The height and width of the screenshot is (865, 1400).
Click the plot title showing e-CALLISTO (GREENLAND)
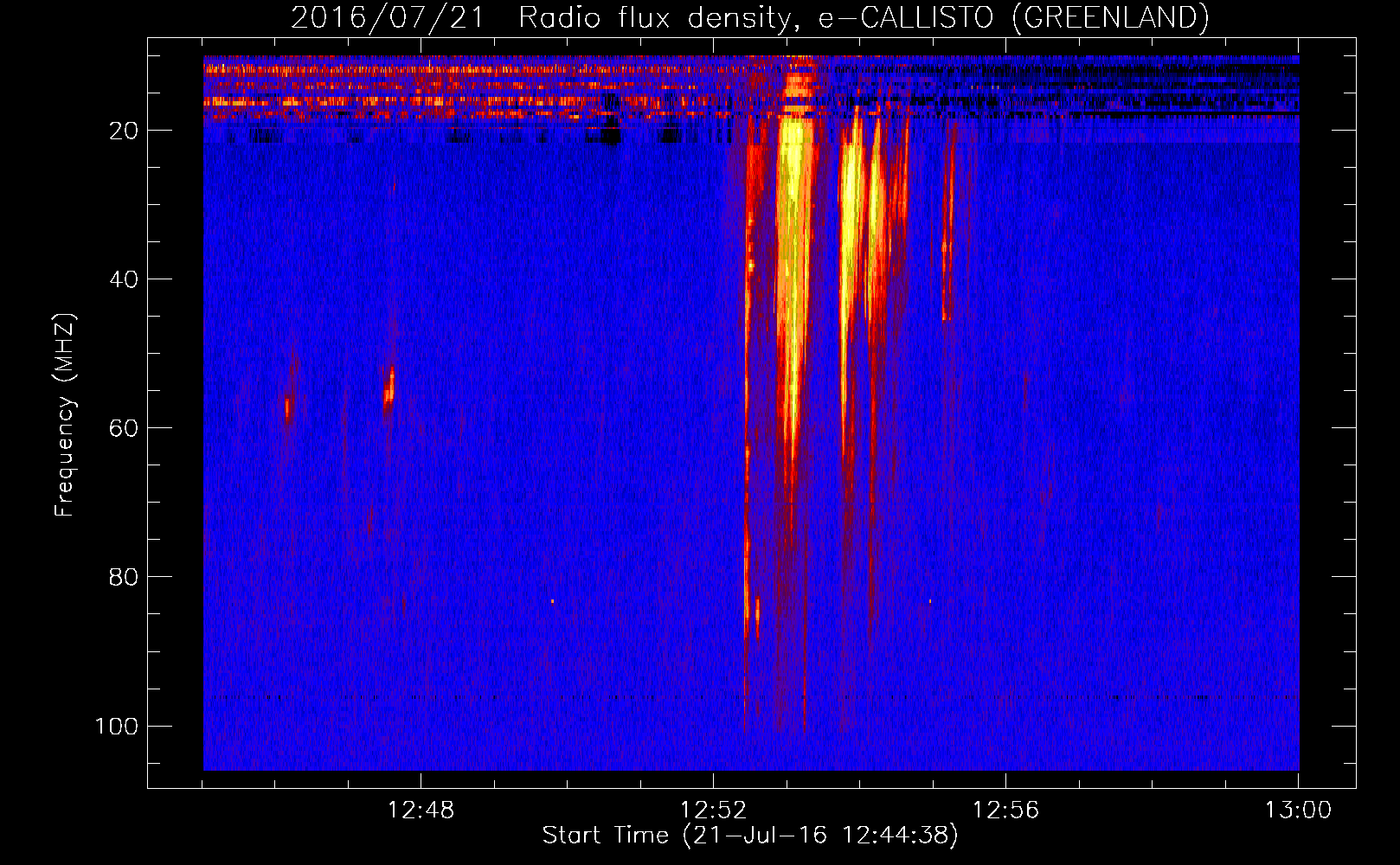(749, 17)
